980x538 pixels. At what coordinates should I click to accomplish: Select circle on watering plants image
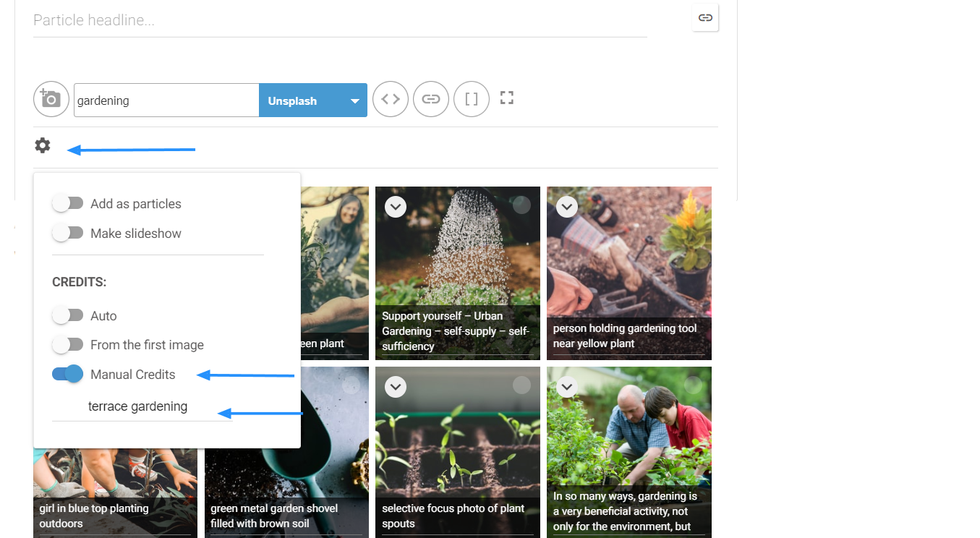(521, 205)
